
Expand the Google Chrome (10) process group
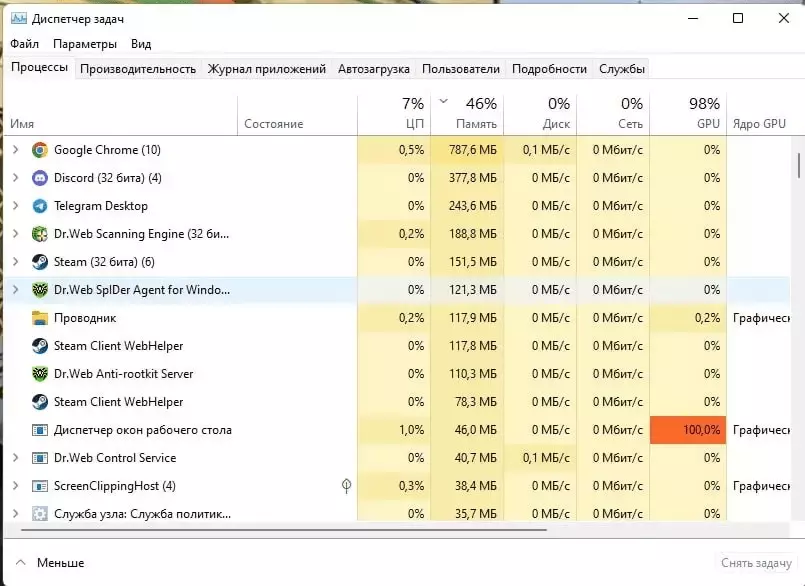pyautogui.click(x=15, y=149)
